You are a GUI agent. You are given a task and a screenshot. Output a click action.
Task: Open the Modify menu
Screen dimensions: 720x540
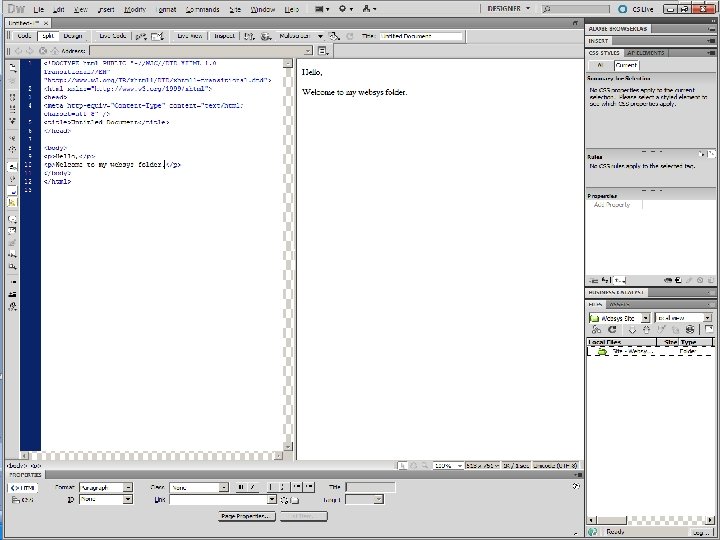click(135, 9)
